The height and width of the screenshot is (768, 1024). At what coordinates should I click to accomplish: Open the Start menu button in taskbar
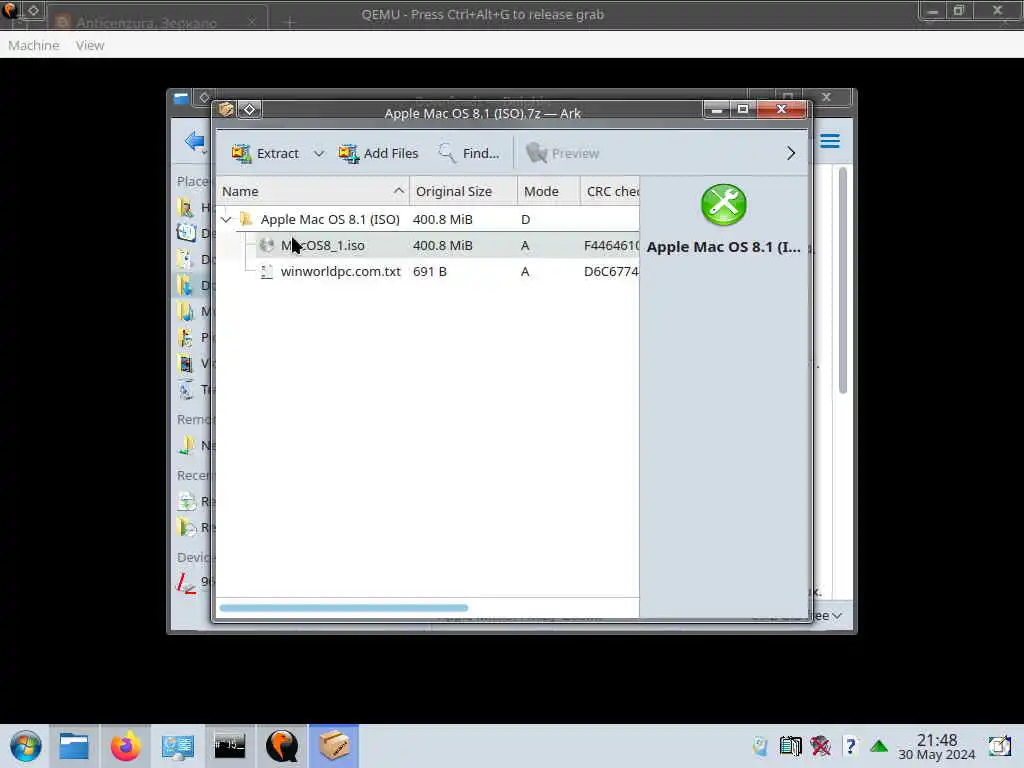tap(25, 746)
